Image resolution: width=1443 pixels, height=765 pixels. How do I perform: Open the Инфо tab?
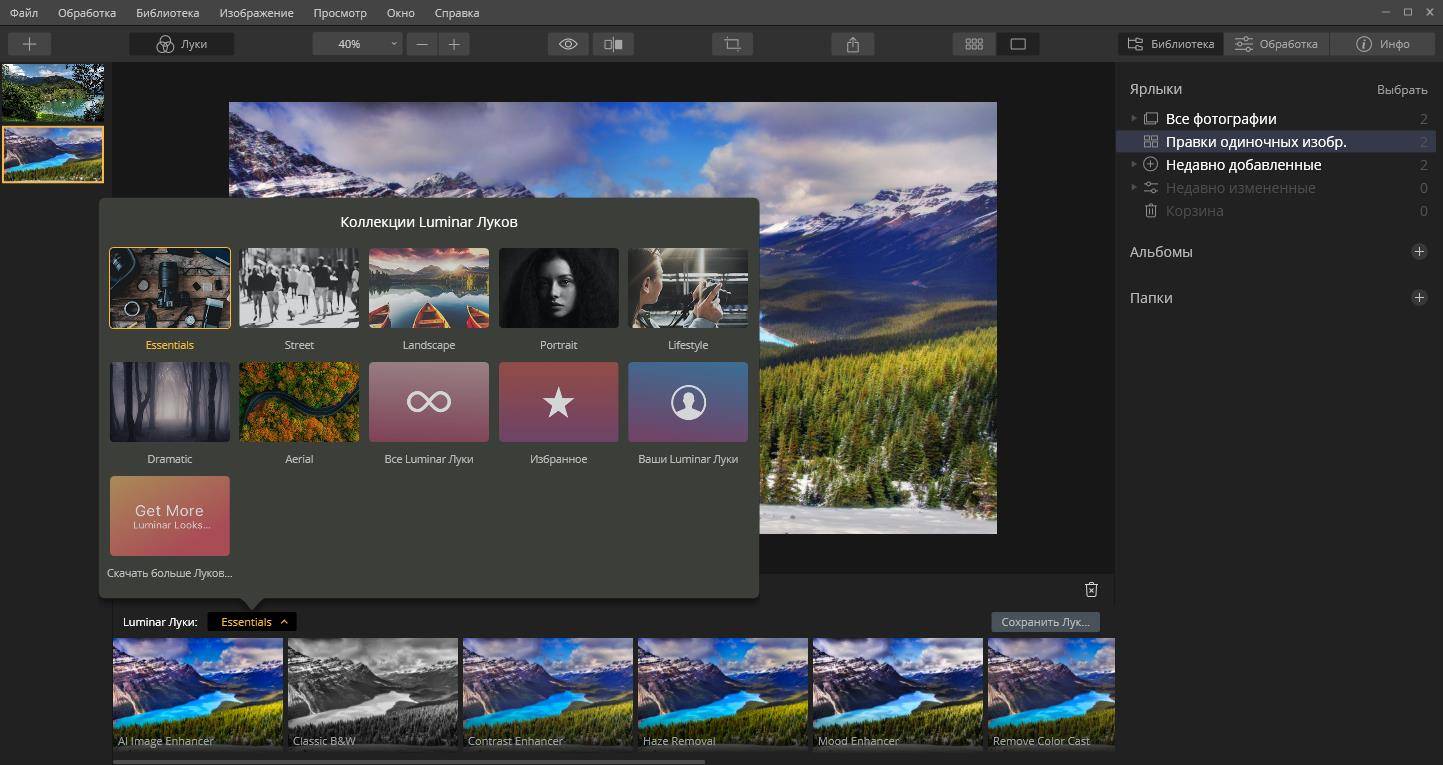click(x=1383, y=44)
